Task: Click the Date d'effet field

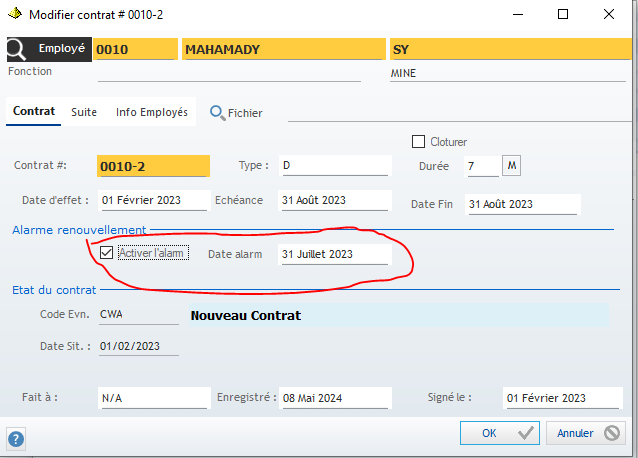Action: pyautogui.click(x=153, y=200)
